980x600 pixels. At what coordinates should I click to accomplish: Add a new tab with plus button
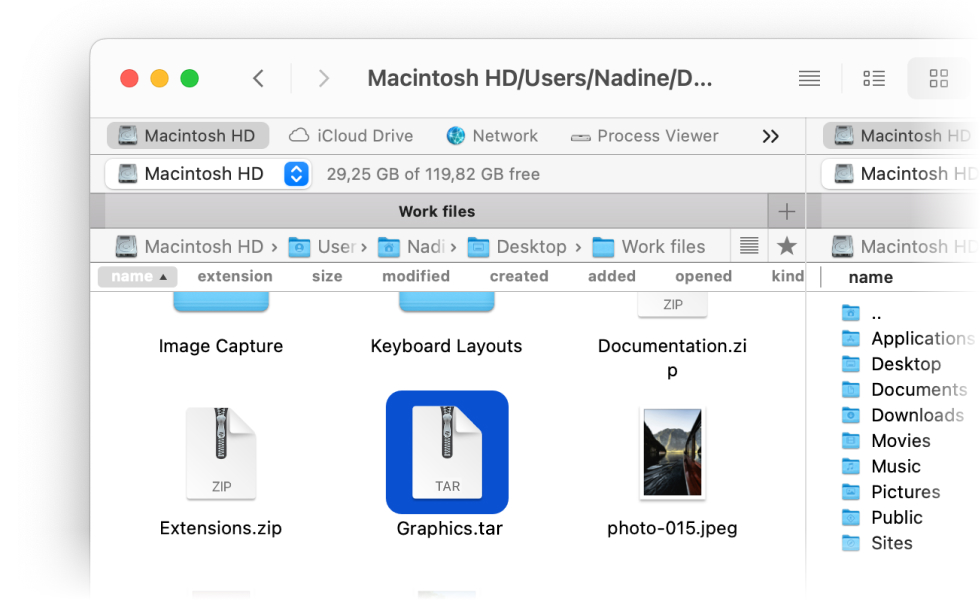click(786, 211)
